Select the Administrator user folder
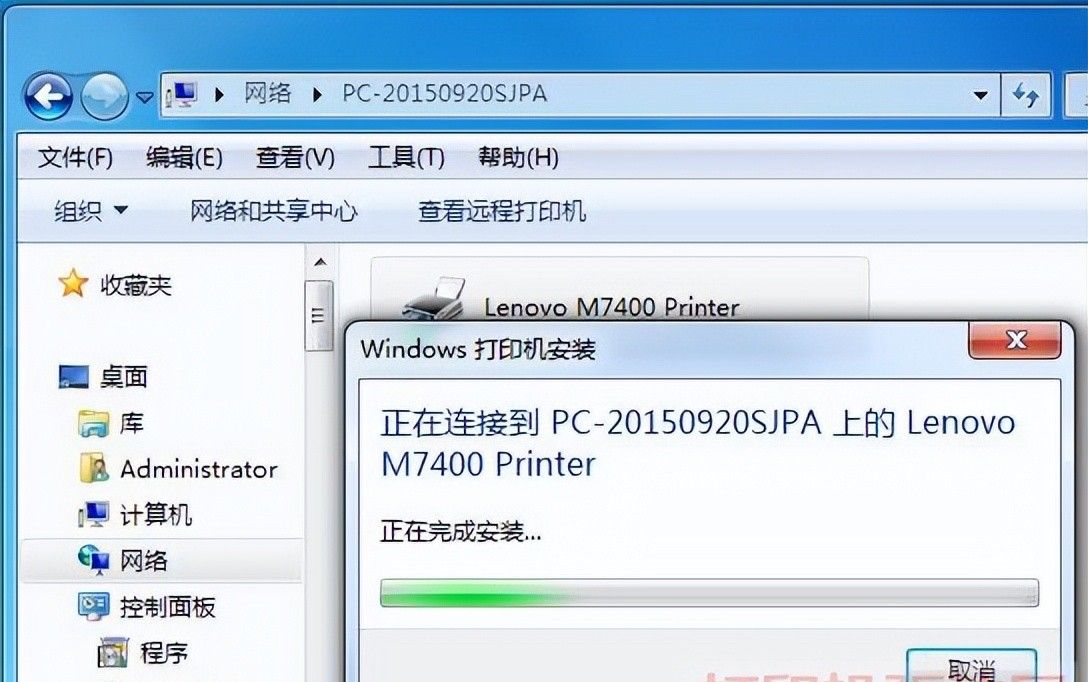1088x682 pixels. pyautogui.click(x=178, y=469)
